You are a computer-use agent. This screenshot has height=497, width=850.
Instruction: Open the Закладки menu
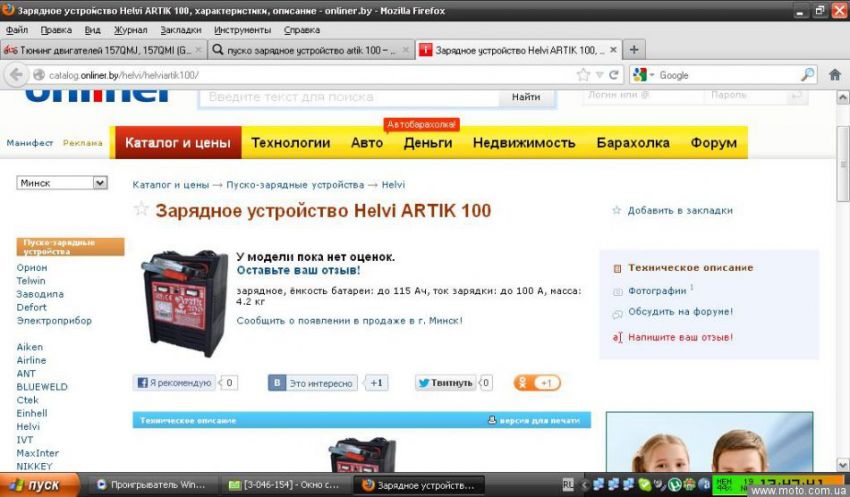181,30
